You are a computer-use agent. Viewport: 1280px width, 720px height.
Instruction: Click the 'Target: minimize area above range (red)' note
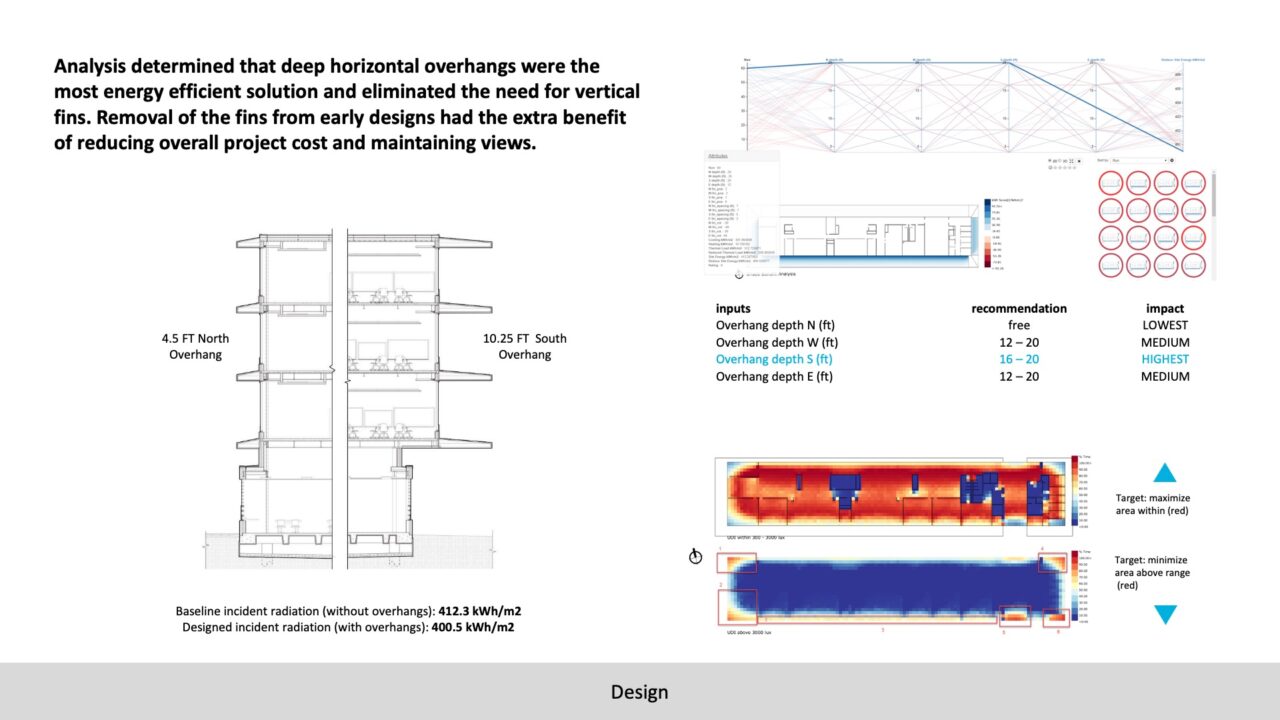click(1153, 573)
